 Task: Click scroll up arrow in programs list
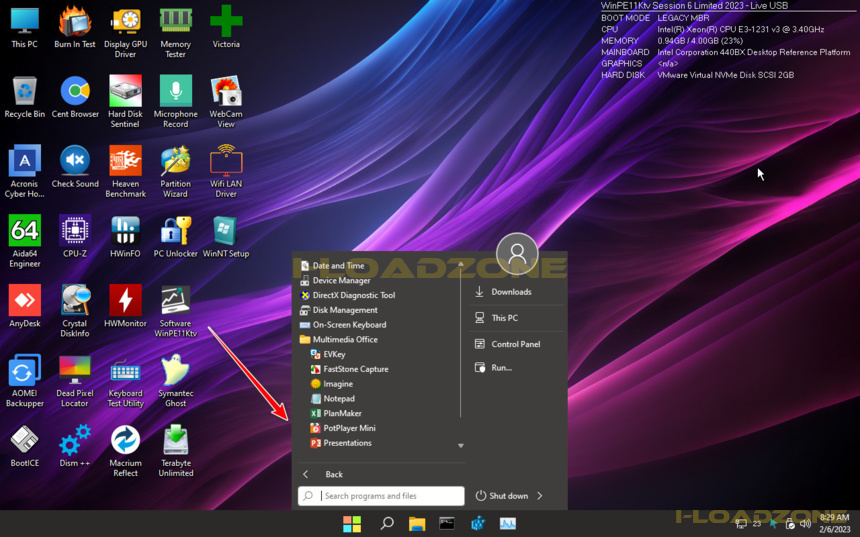(461, 263)
